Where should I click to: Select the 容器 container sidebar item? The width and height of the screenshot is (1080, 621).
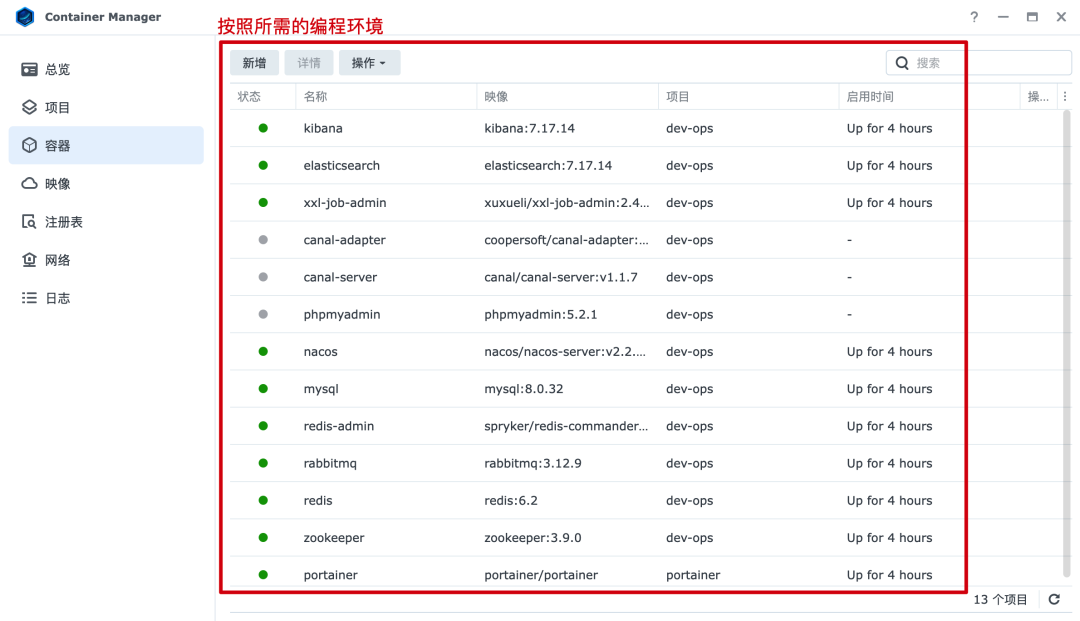pyautogui.click(x=106, y=145)
